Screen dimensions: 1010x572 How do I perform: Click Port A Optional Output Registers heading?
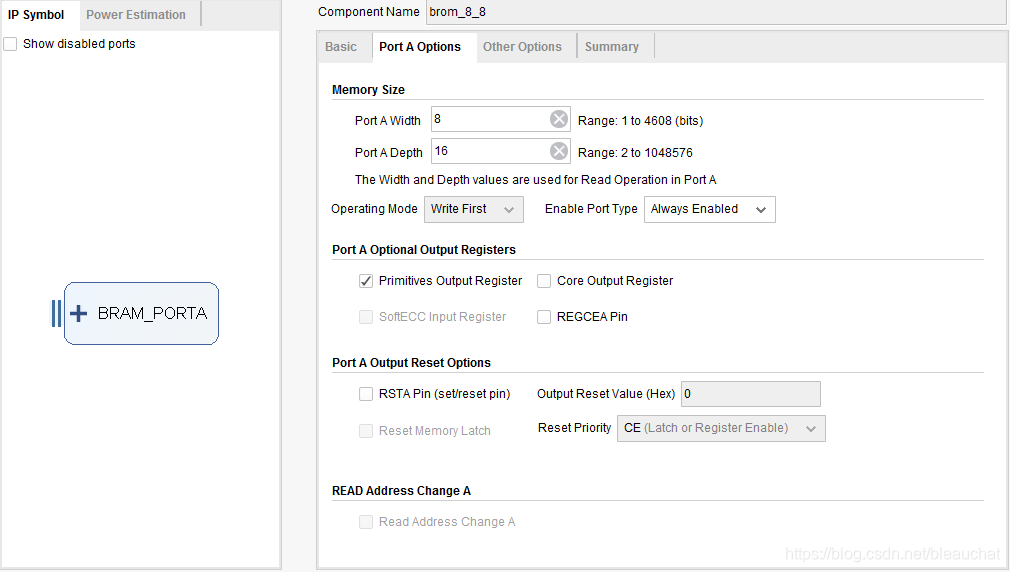pos(424,250)
